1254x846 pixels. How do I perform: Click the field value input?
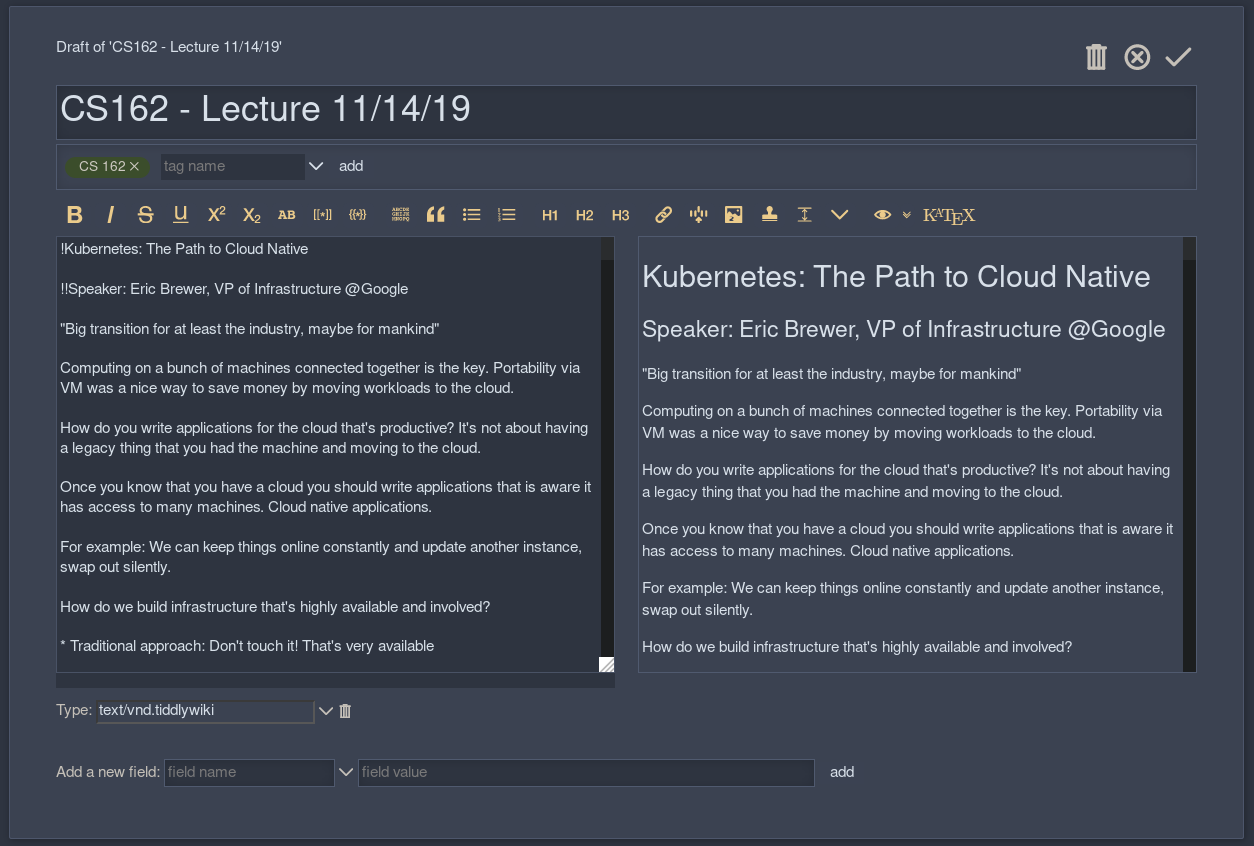point(586,772)
